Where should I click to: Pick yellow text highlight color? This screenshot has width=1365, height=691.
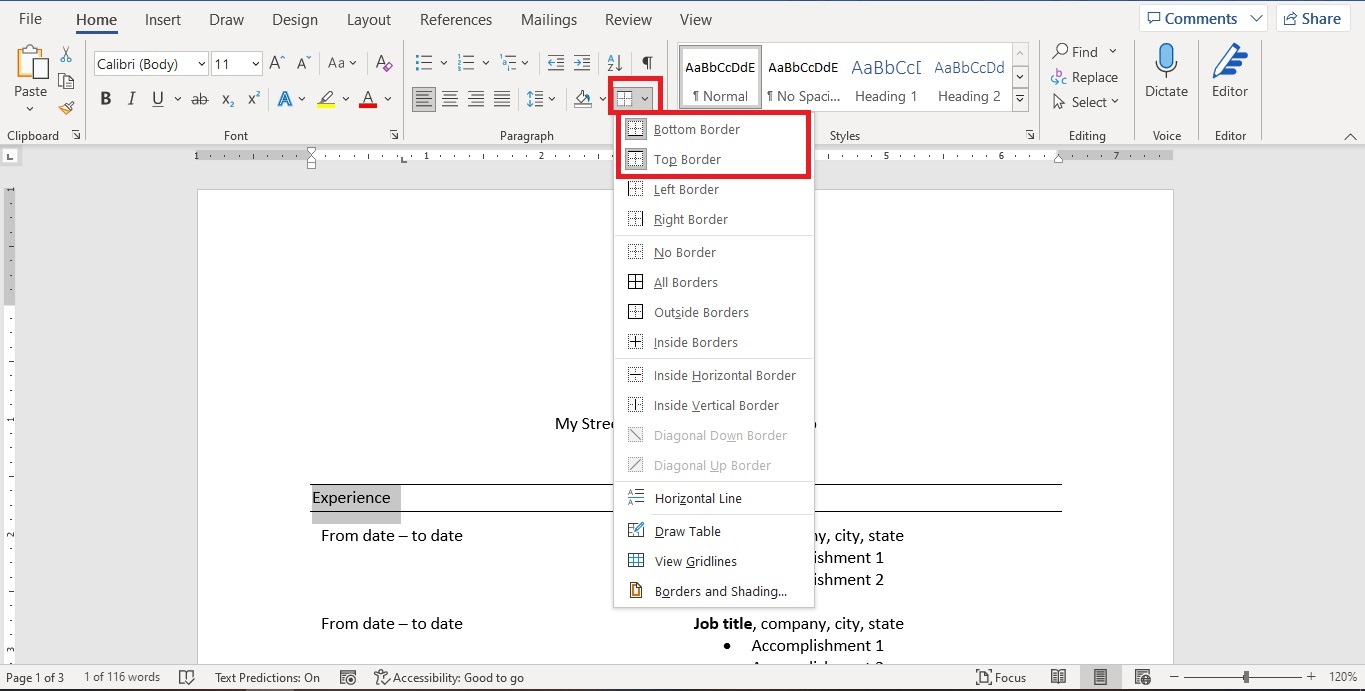point(325,99)
